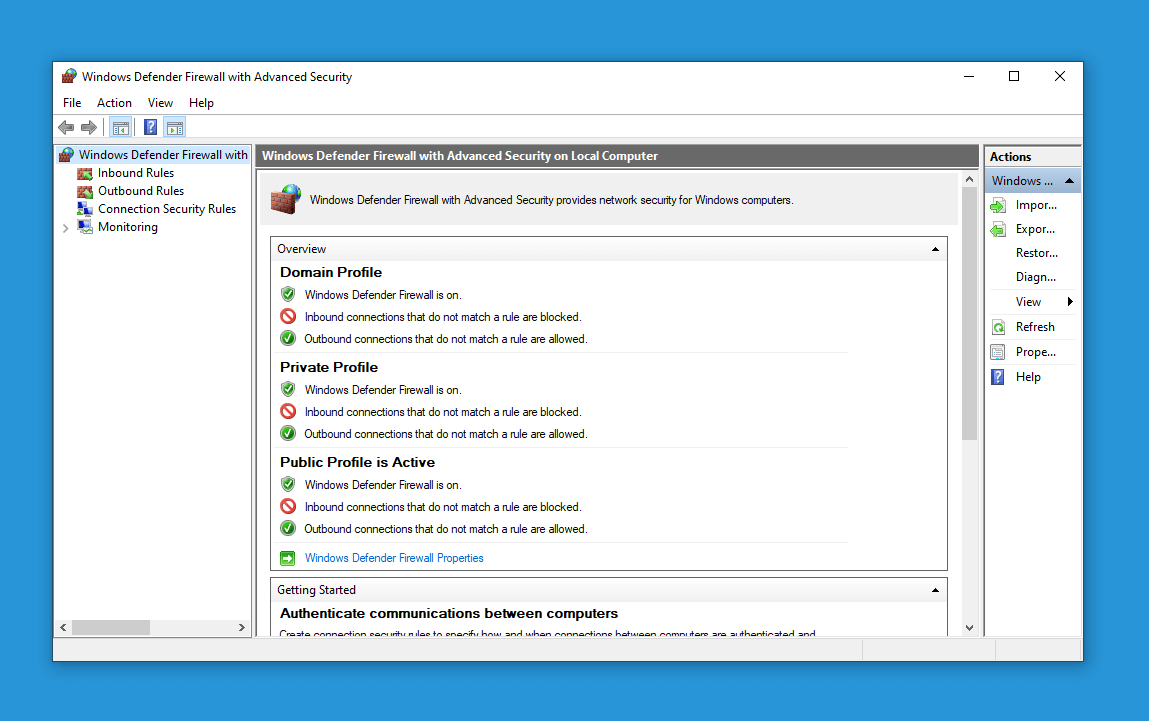1149x721 pixels.
Task: Expand the Monitoring tree node chevron
Action: [x=66, y=228]
